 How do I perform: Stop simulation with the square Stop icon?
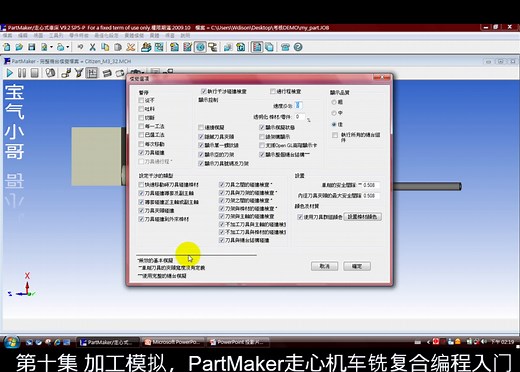(x=34, y=73)
